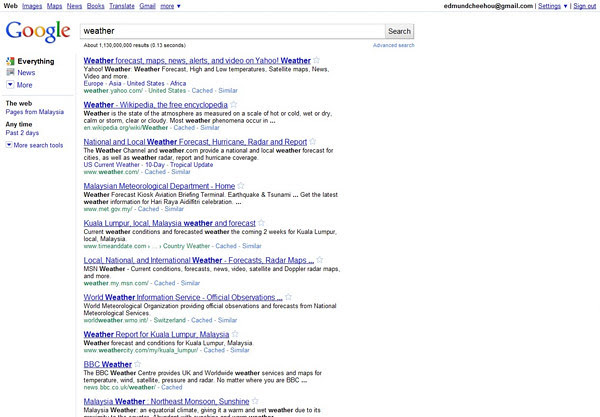Star the MSN Local, National, International Weather result
The image size is (600, 417).
[x=320, y=259]
